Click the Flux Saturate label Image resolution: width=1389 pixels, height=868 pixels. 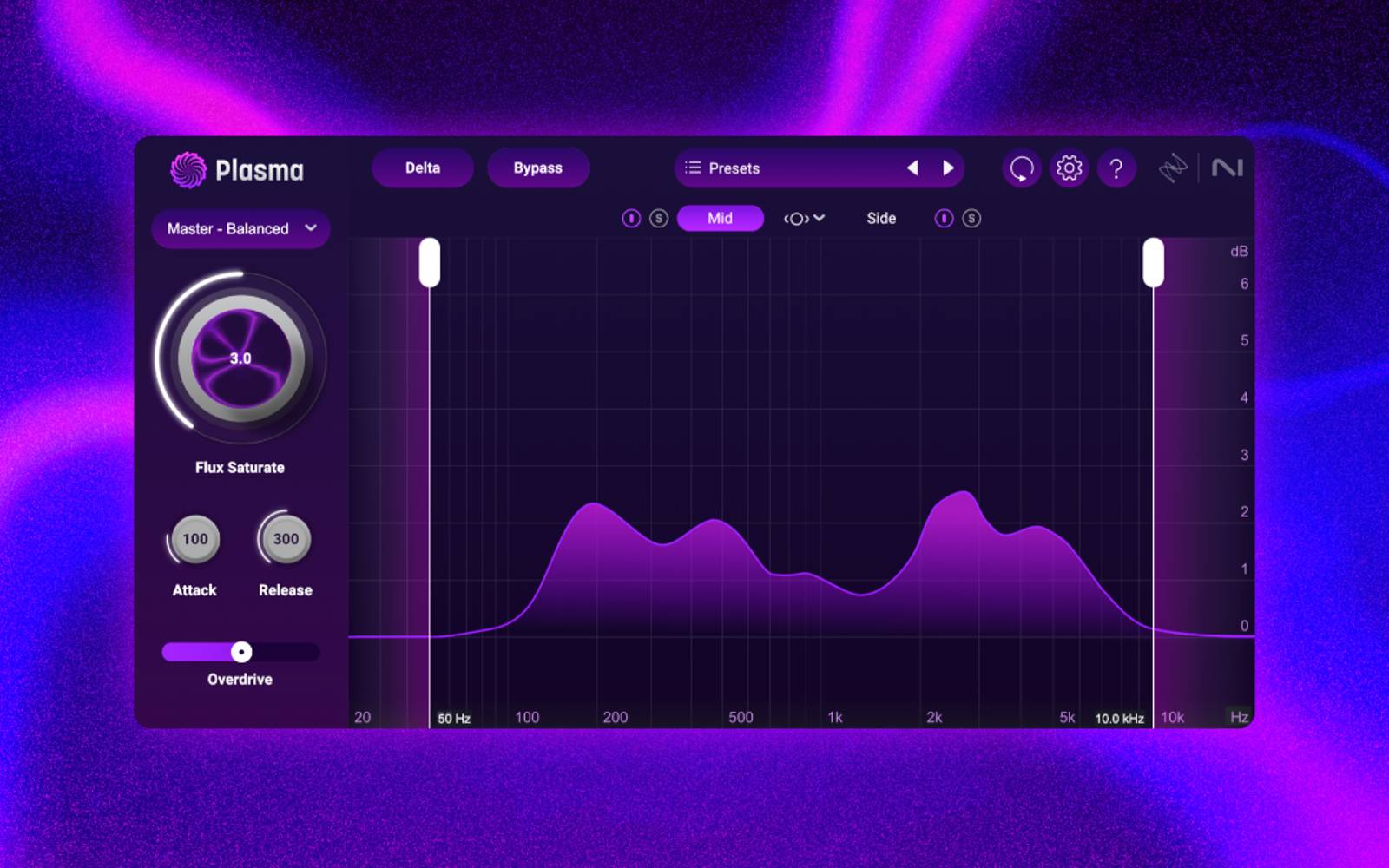click(240, 467)
